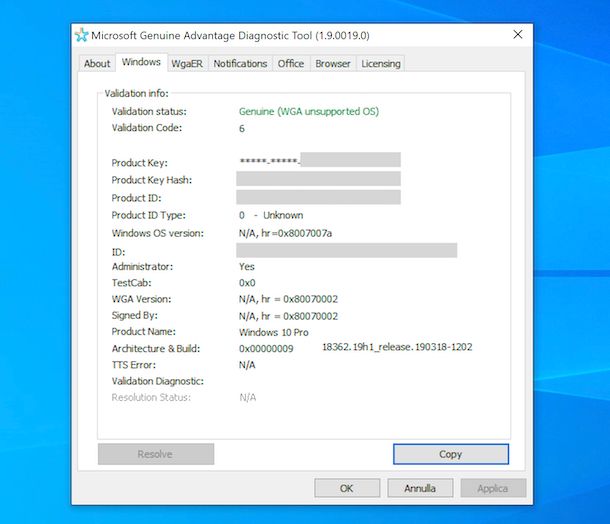The image size is (610, 524).
Task: Click the greyed Applica button
Action: pos(493,488)
